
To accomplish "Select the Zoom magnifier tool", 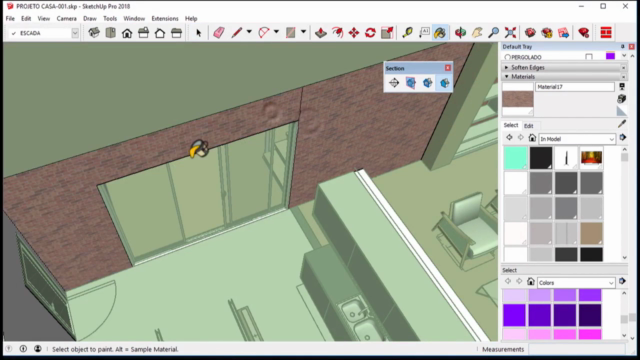I will (493, 33).
